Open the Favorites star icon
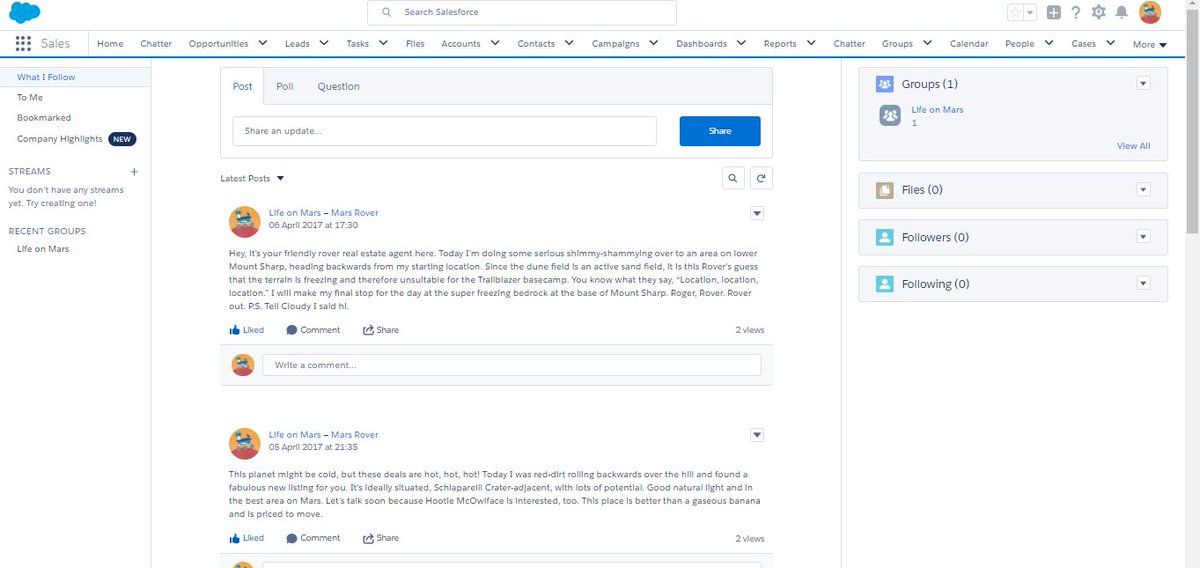1200x568 pixels. pos(1015,12)
